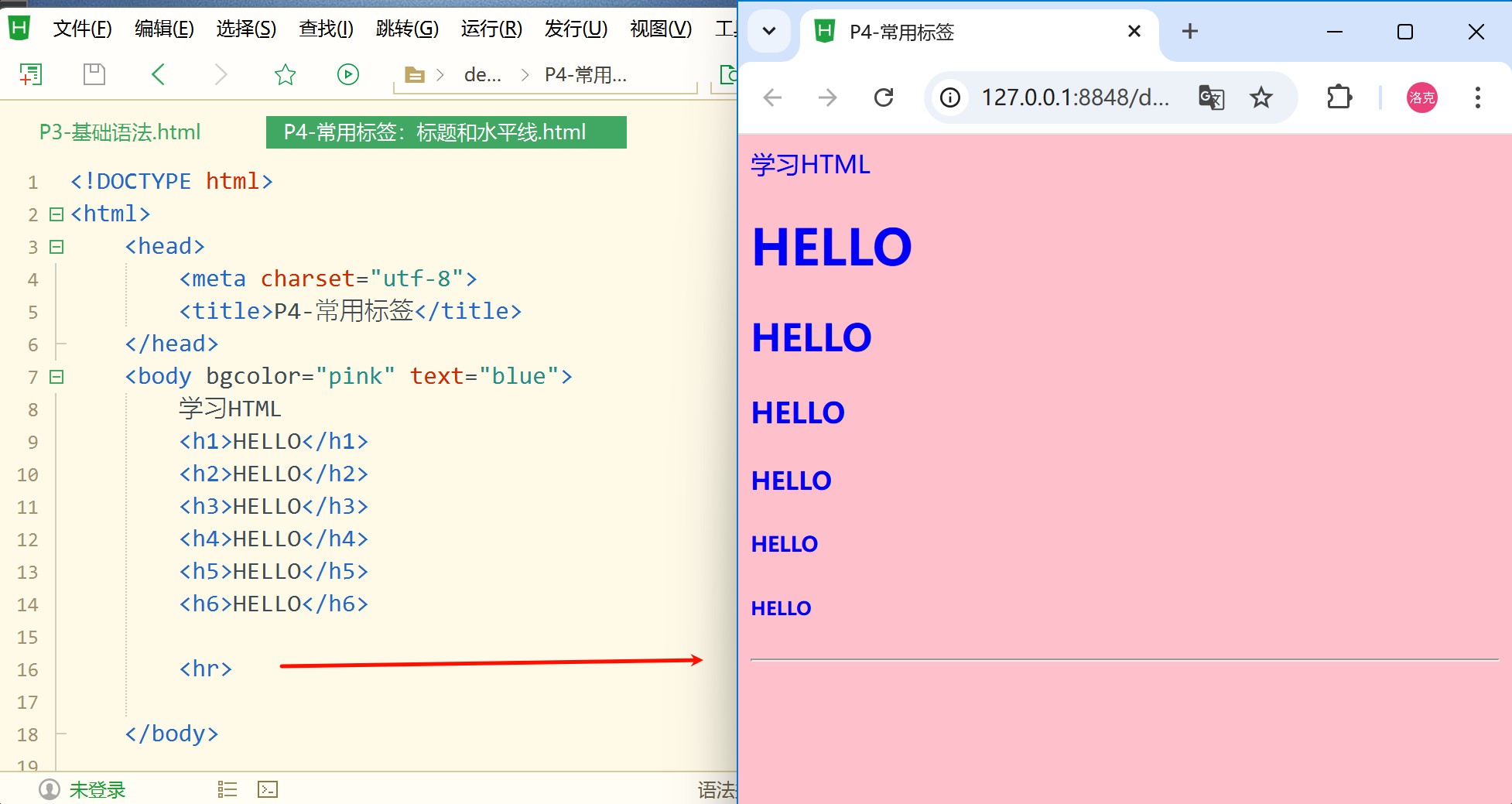Click the run play icon
The width and height of the screenshot is (1512, 804).
pos(348,74)
